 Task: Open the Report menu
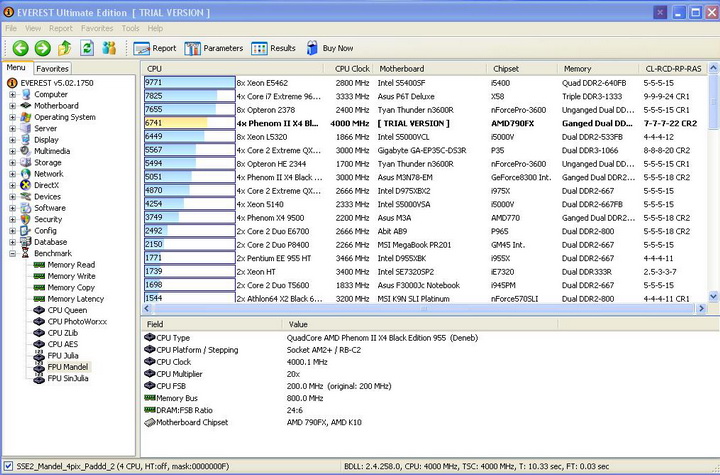point(61,28)
